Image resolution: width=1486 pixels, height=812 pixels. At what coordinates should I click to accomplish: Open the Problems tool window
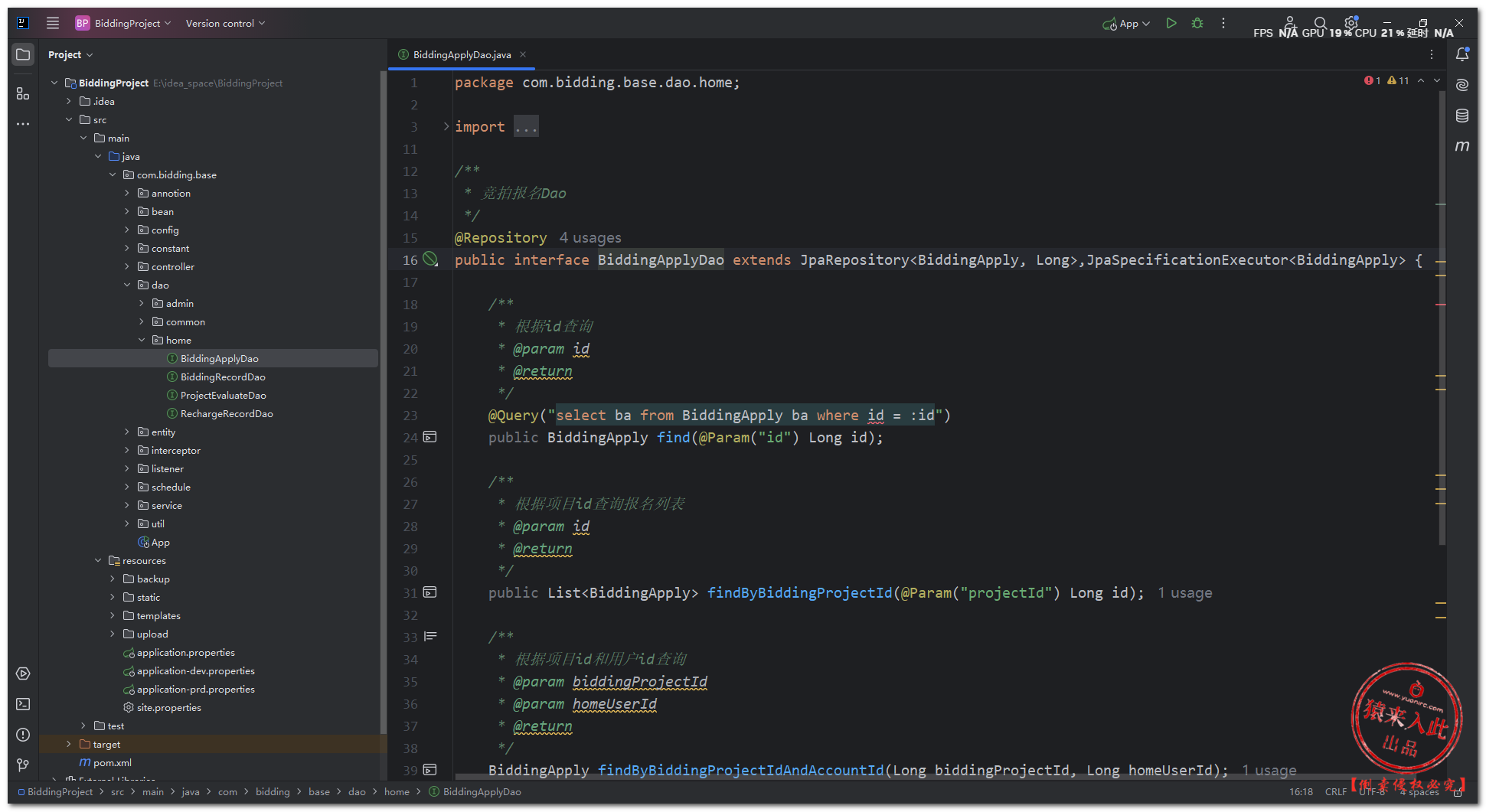[x=23, y=735]
